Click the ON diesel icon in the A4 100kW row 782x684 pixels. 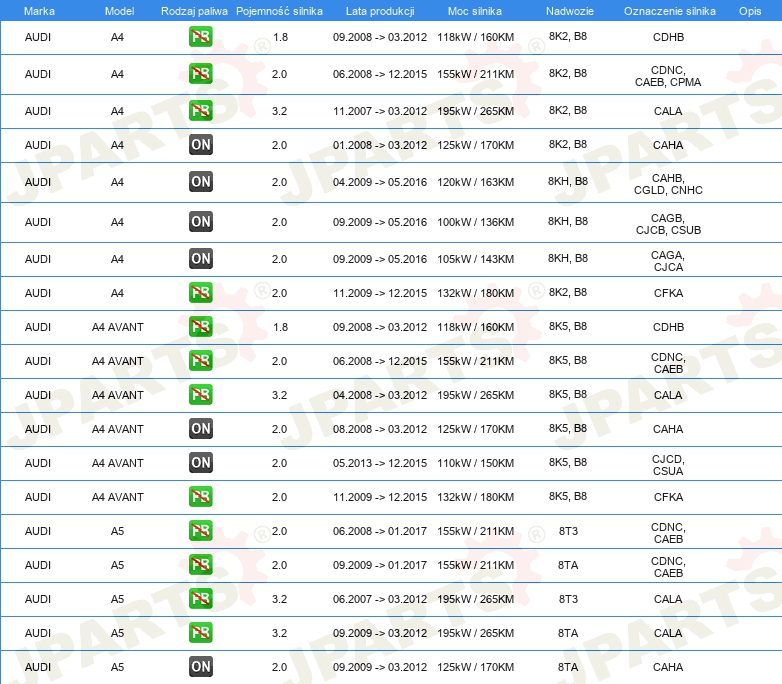click(200, 222)
